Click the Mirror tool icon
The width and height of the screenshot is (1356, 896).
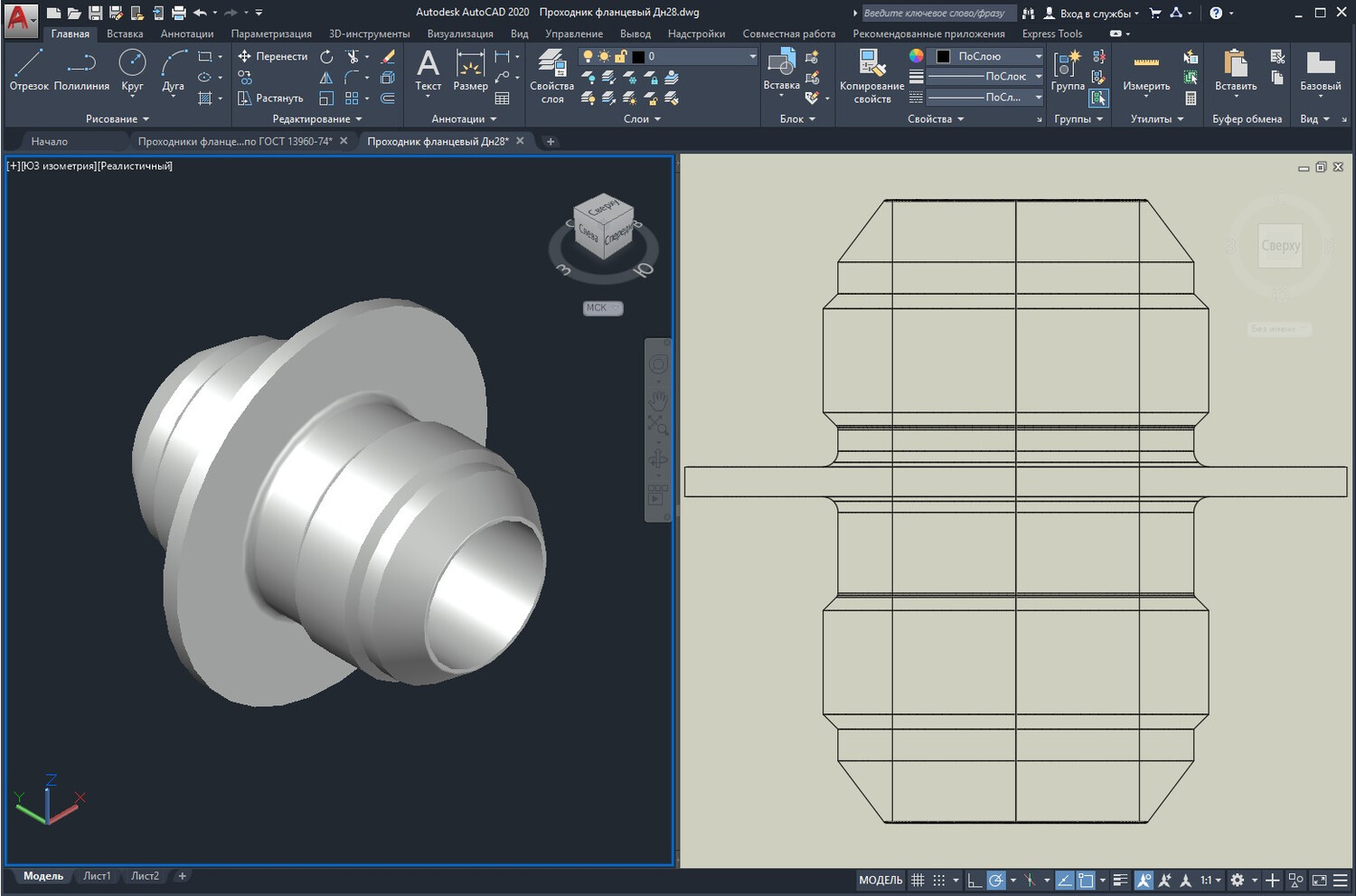point(326,78)
